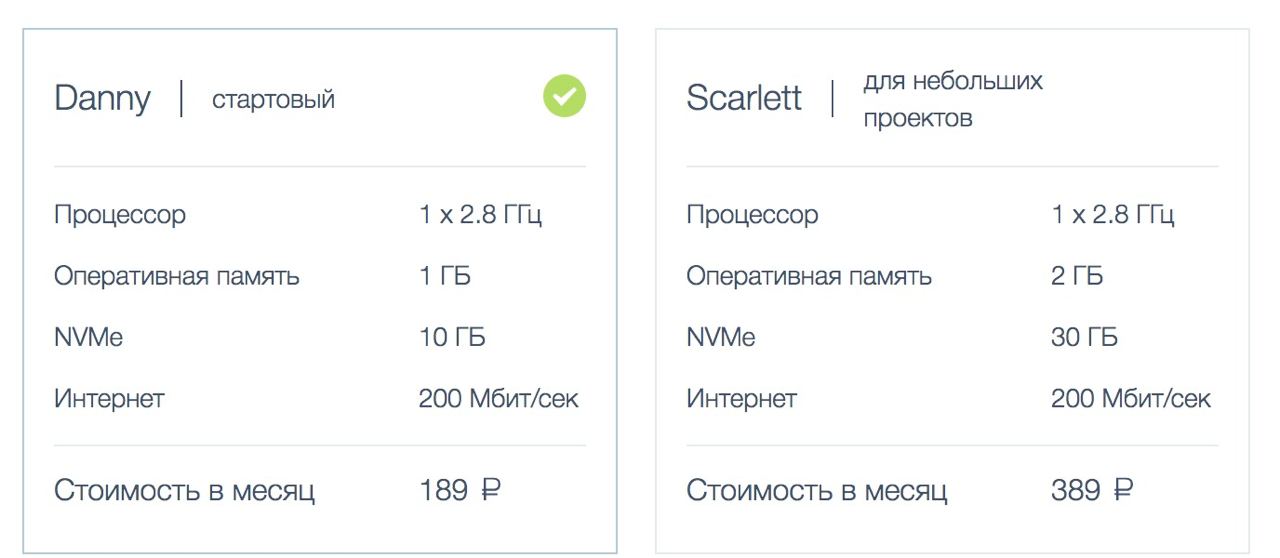Click Стоимость в месяц in the Scarlett card
The width and height of the screenshot is (1280, 558).
tap(817, 491)
